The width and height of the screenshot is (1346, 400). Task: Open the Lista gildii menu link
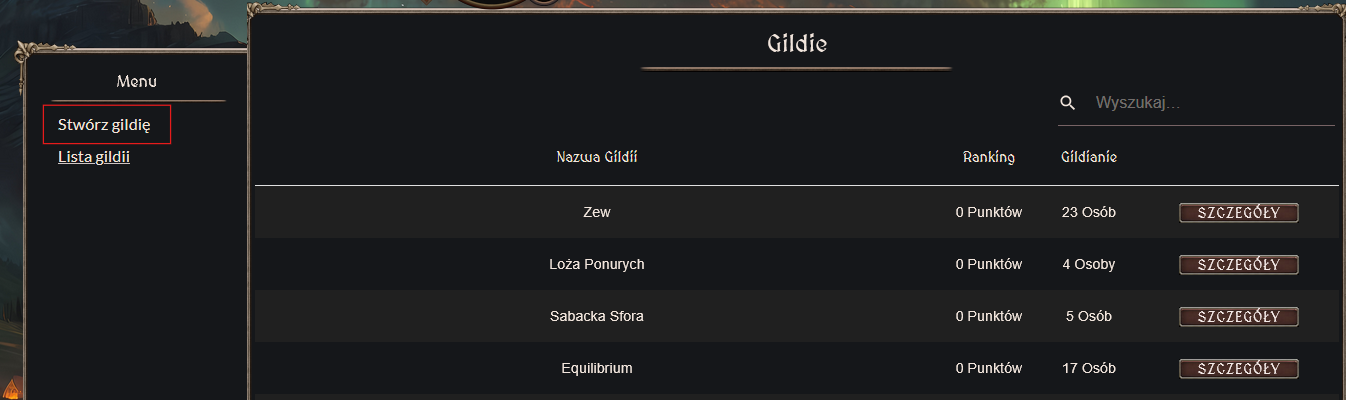point(94,157)
